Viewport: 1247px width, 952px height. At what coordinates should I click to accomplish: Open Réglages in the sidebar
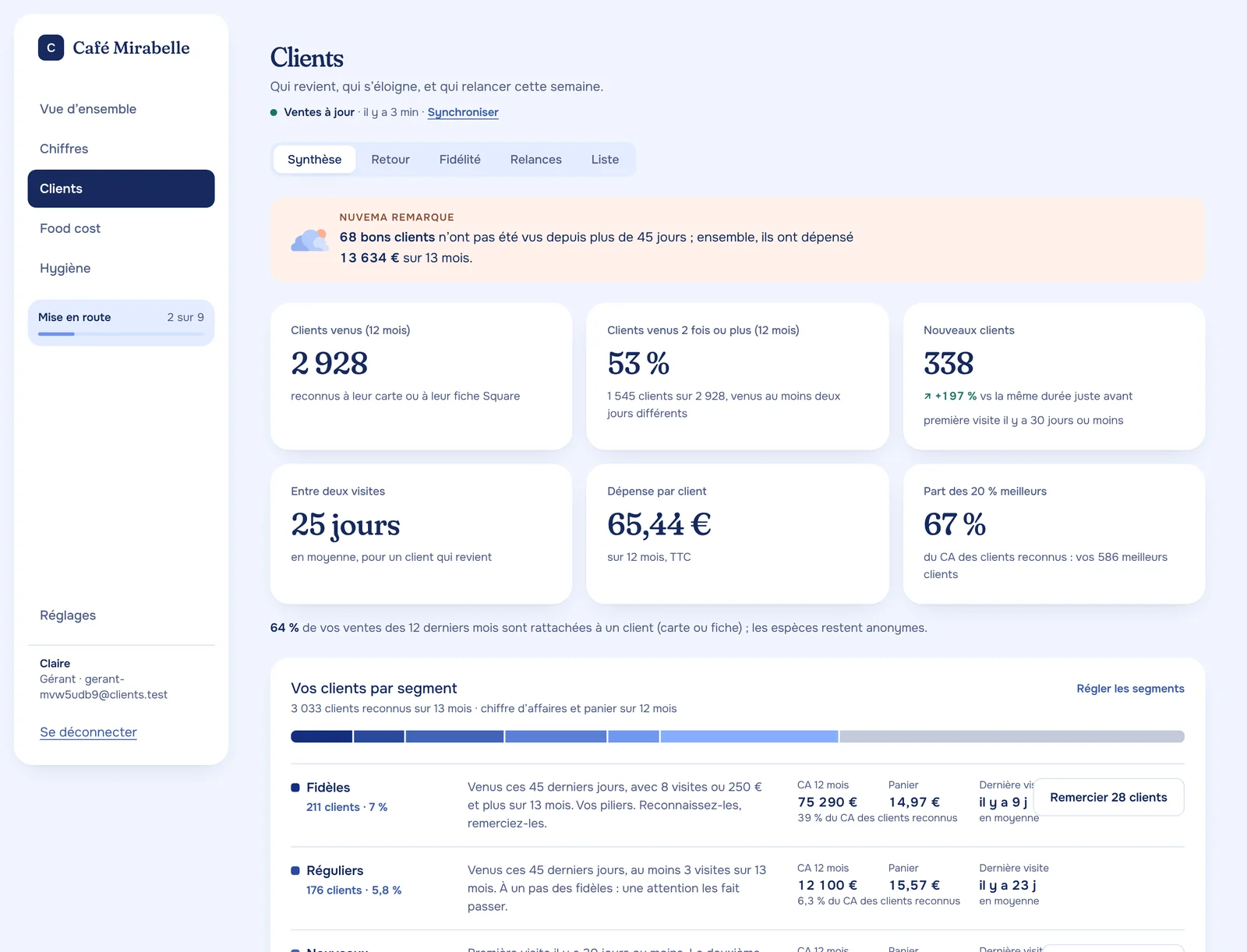pos(121,615)
